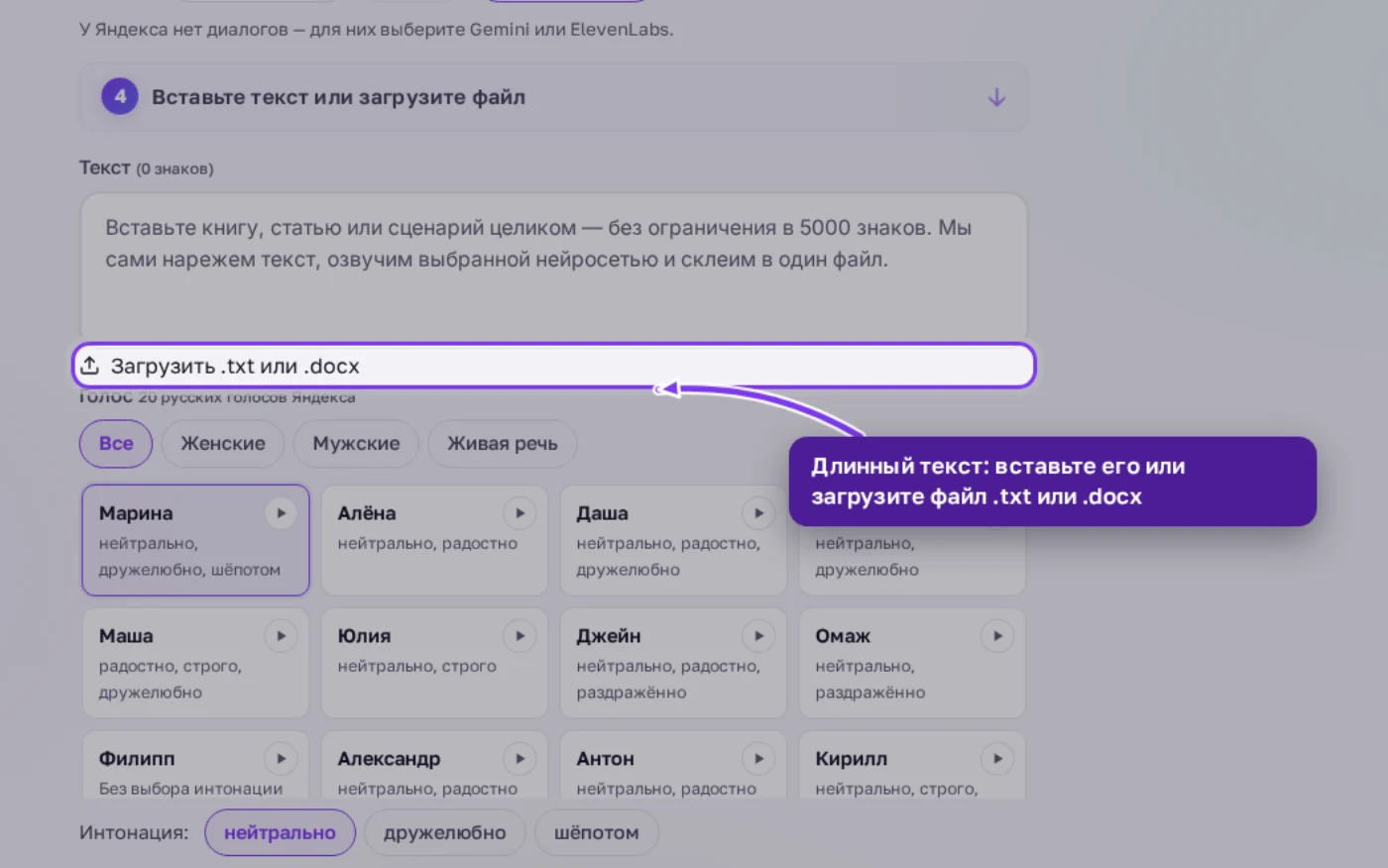This screenshot has height=868, width=1388.
Task: Pick the Александр voice card by name
Action: pyautogui.click(x=389, y=759)
